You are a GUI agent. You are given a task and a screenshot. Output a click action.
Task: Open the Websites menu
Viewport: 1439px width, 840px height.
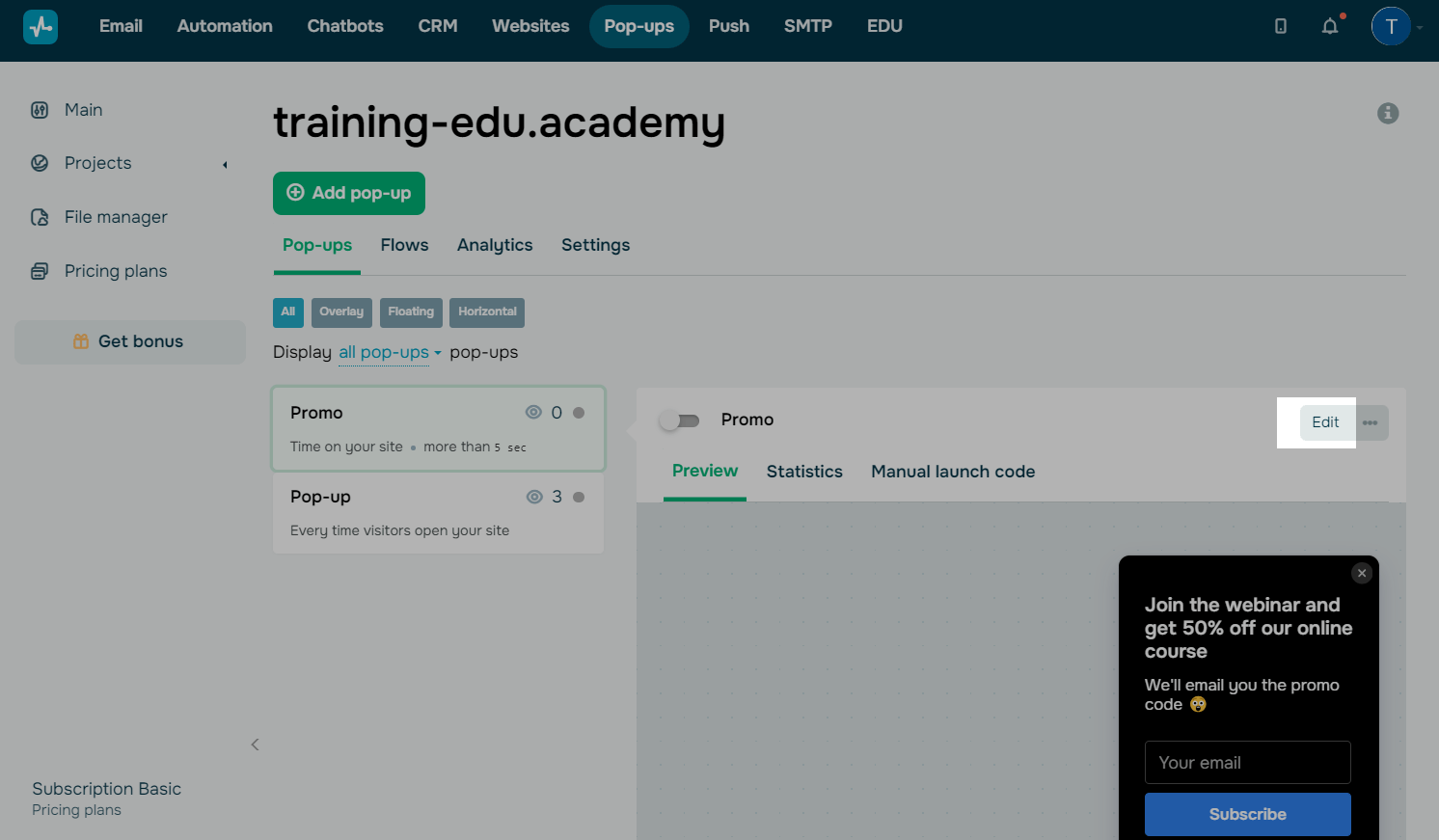(x=530, y=26)
